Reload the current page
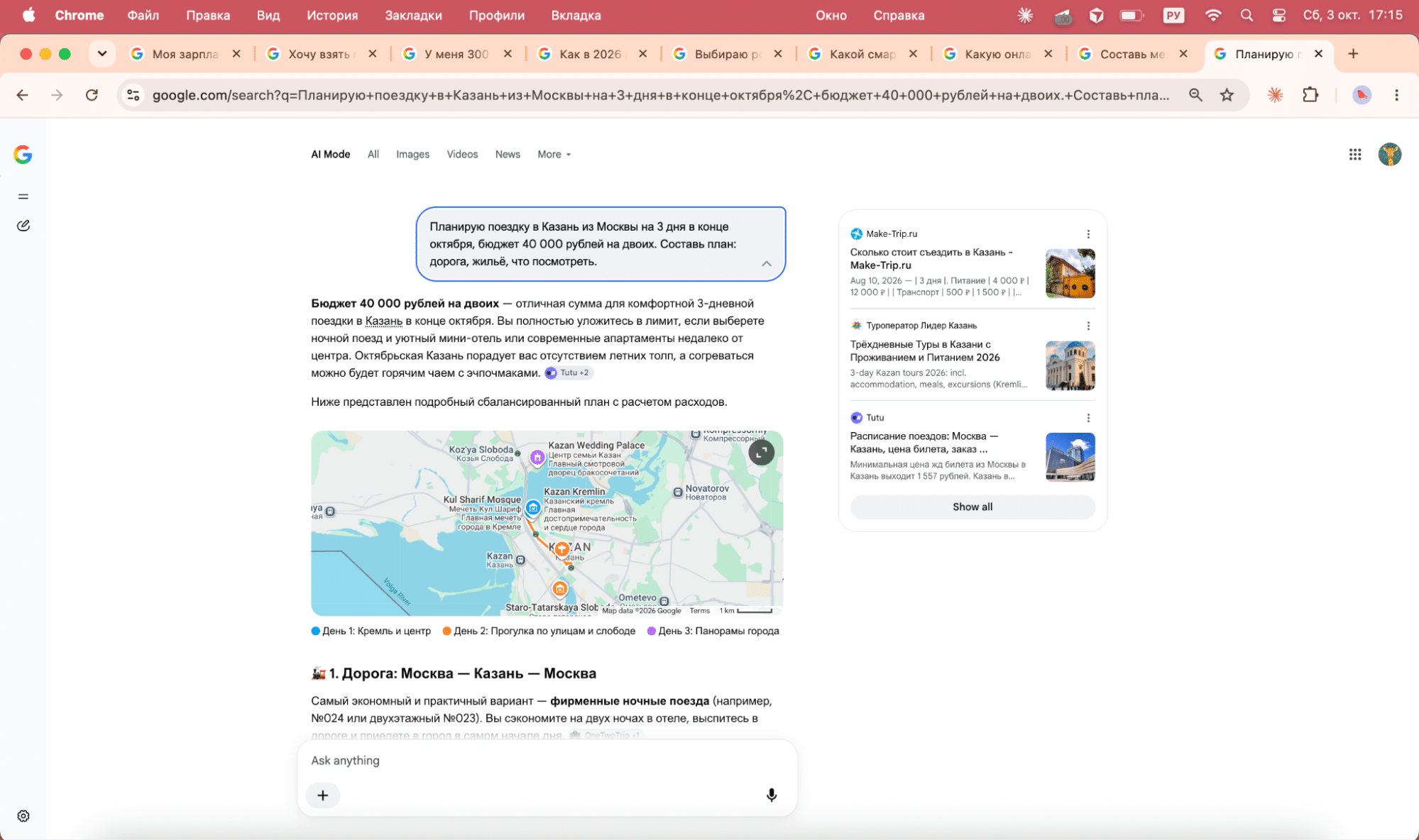 92,95
